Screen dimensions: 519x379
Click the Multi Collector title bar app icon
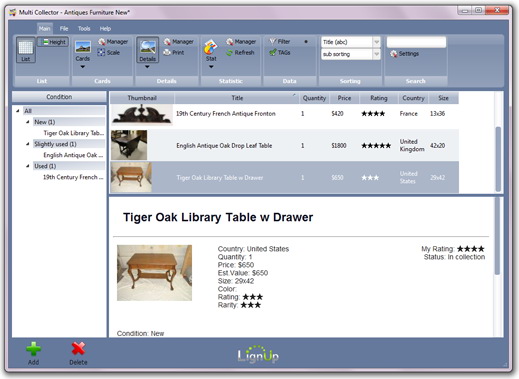(x=13, y=12)
